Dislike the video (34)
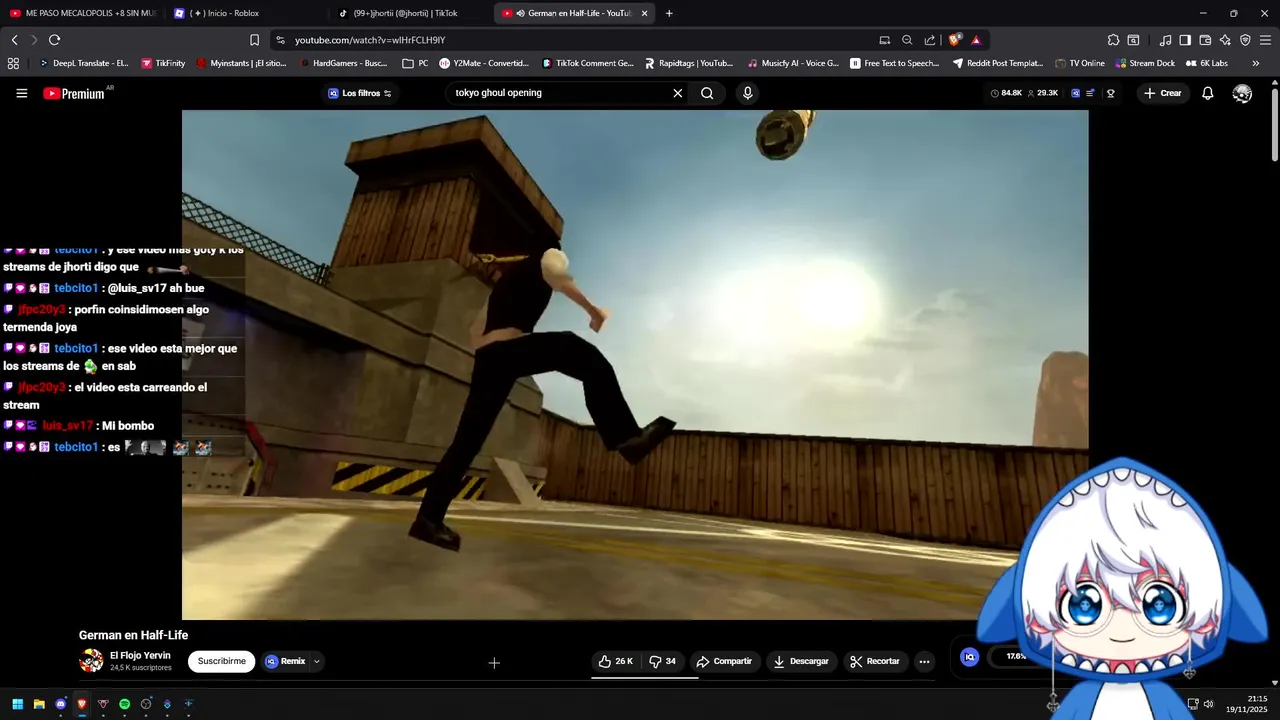Image resolution: width=1280 pixels, height=720 pixels. tap(663, 661)
